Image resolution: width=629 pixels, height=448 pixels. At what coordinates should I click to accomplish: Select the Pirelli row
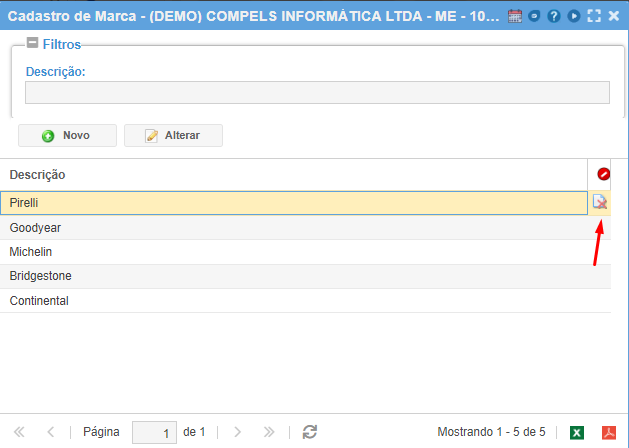pyautogui.click(x=294, y=203)
